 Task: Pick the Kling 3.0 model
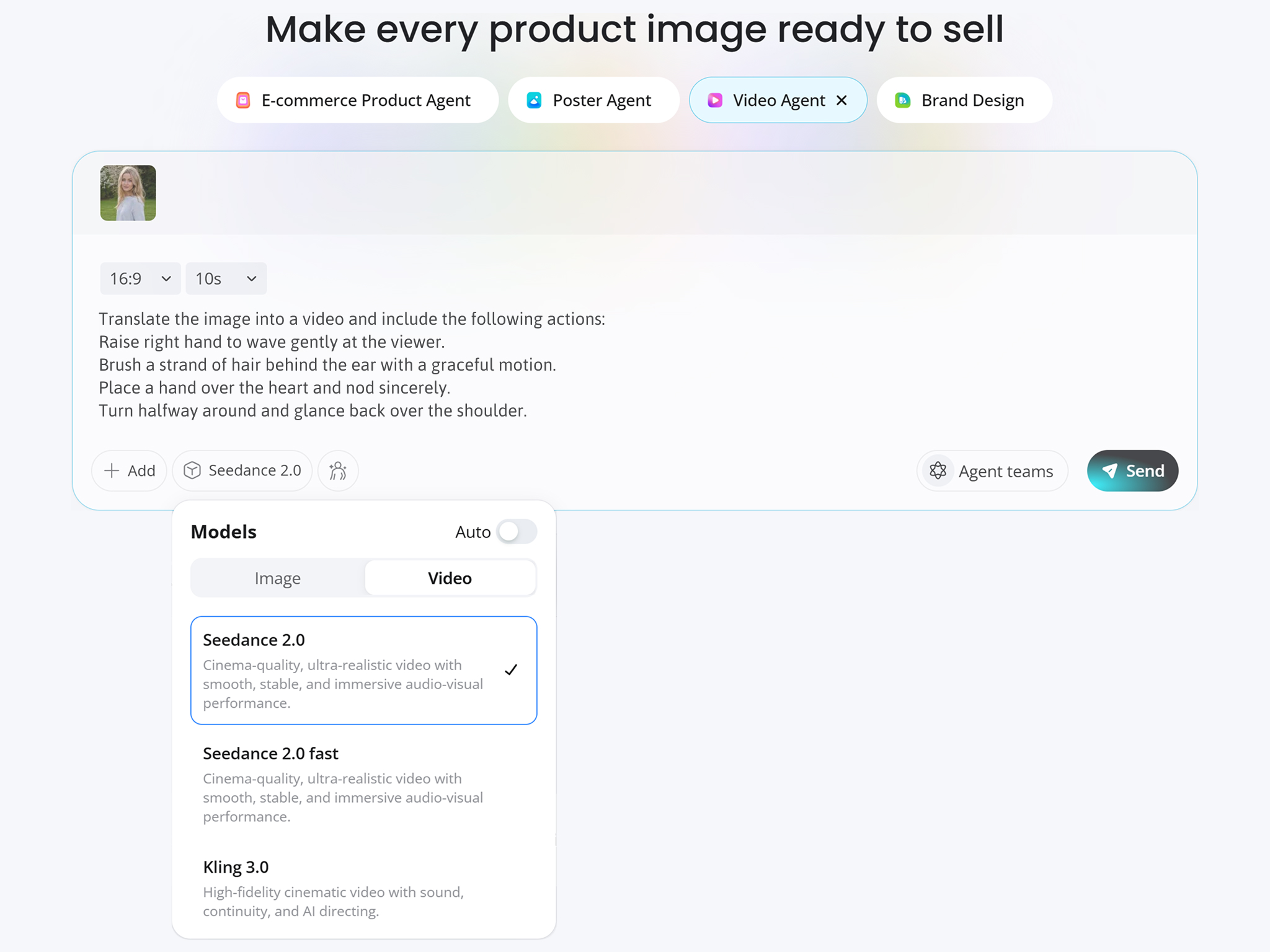(x=364, y=888)
